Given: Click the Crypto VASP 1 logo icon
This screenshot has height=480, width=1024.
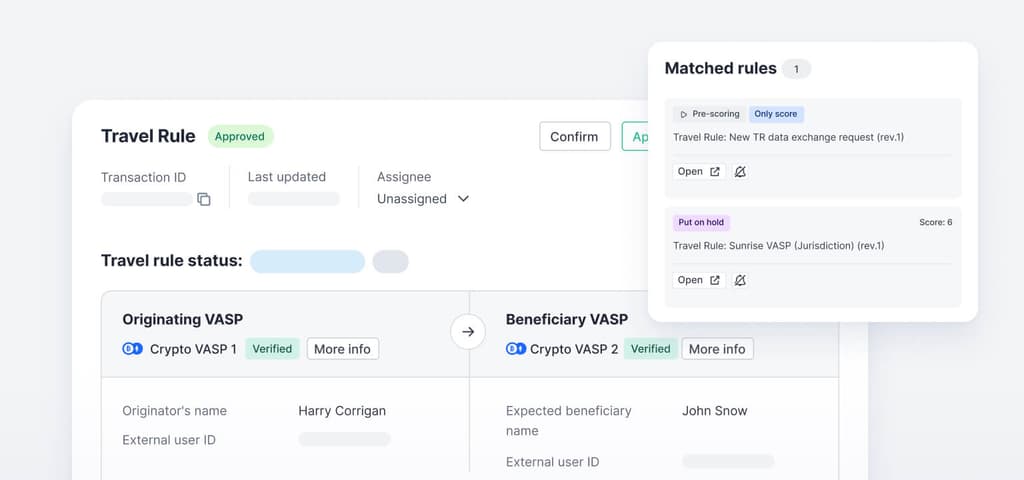Looking at the screenshot, I should pos(132,349).
